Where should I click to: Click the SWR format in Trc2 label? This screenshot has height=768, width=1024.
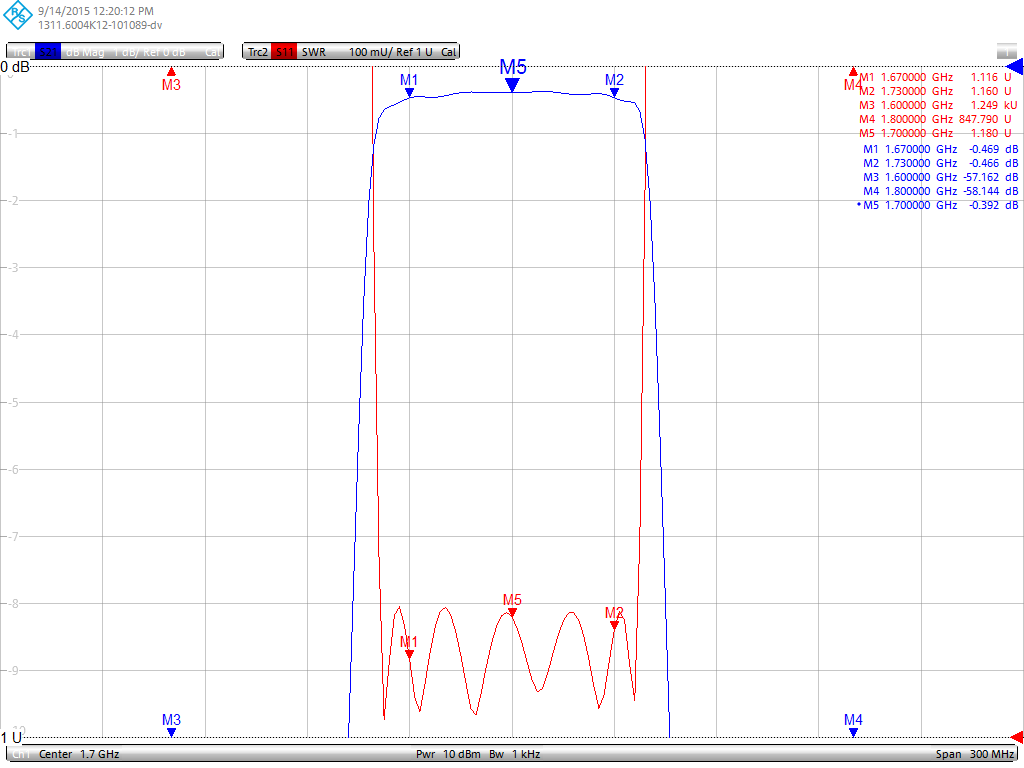point(313,52)
